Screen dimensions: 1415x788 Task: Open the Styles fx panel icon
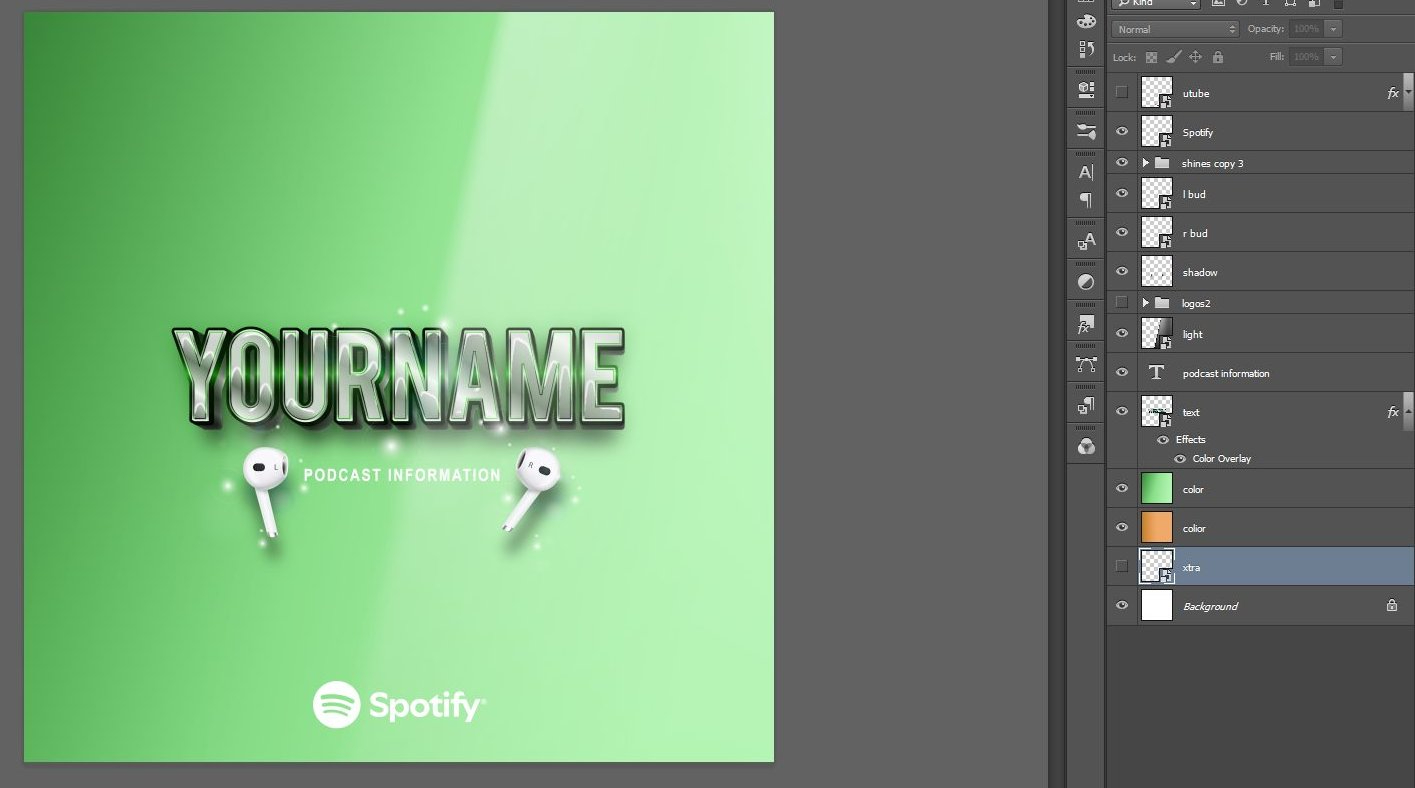[x=1086, y=325]
